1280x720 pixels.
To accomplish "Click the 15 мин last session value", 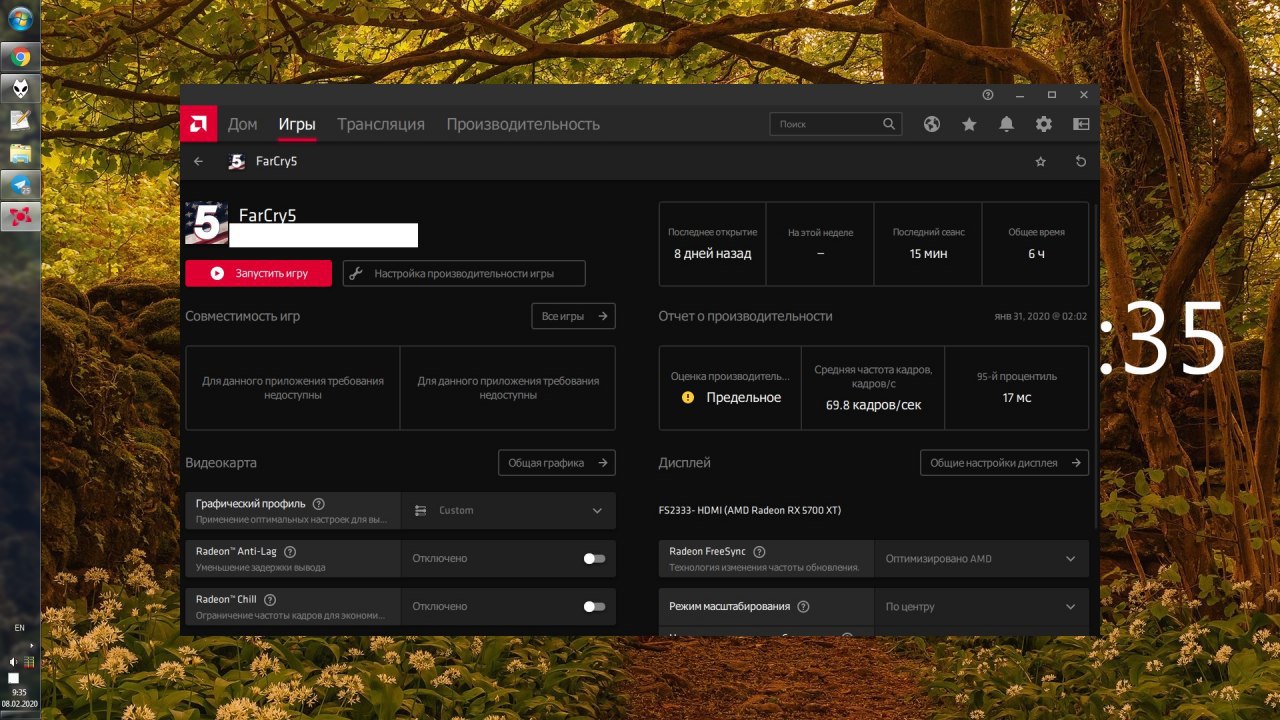I will point(928,253).
